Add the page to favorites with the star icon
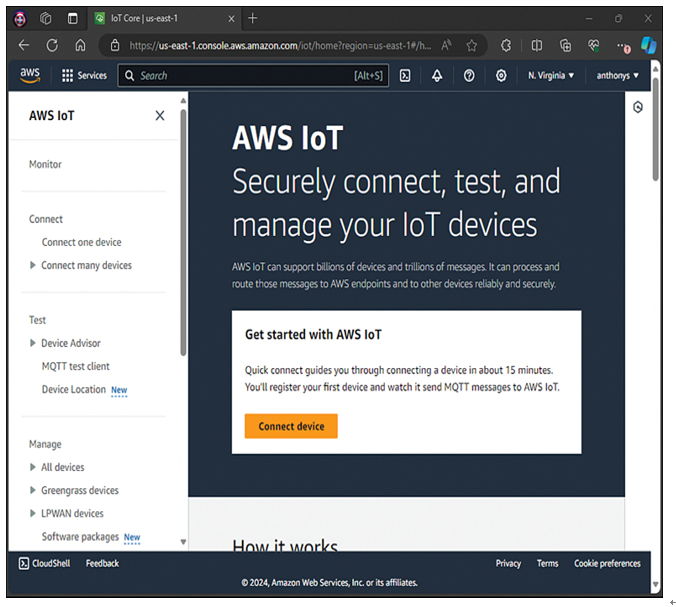Viewport: 676px width, 607px height. tap(472, 45)
